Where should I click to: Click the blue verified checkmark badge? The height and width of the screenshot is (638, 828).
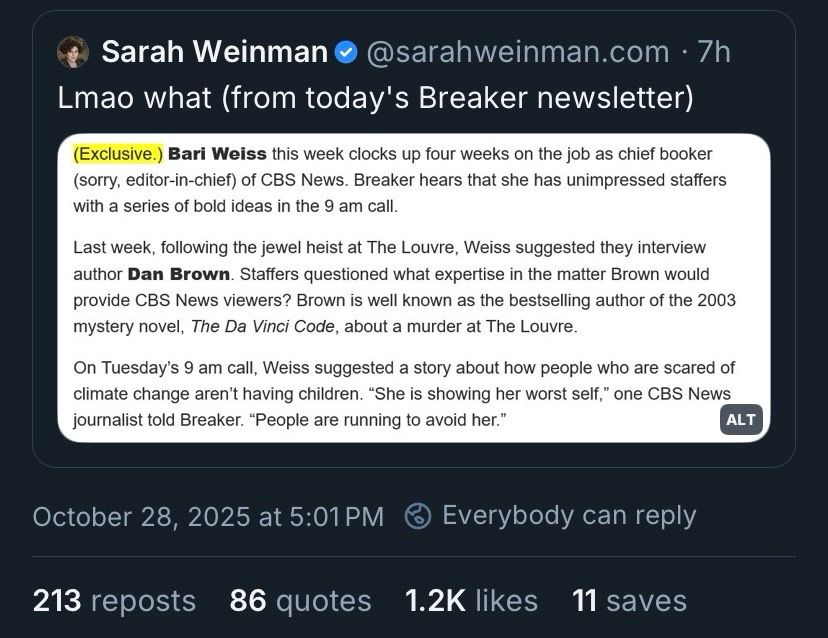(345, 52)
